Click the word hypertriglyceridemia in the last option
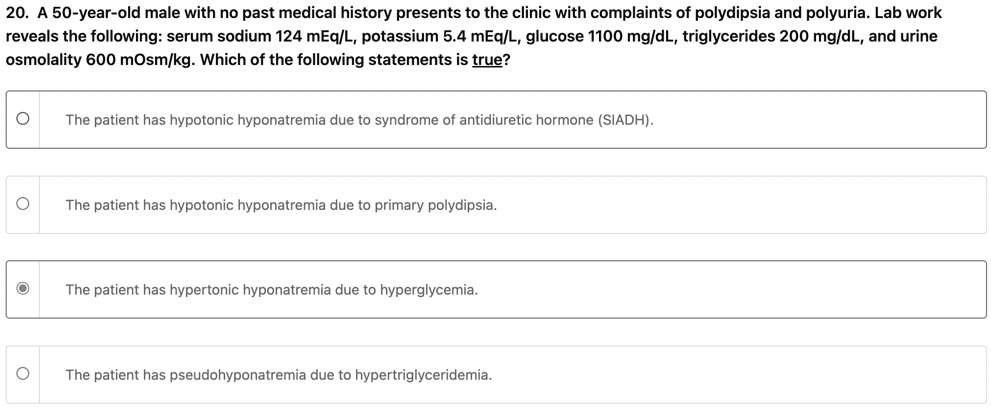 tap(423, 375)
